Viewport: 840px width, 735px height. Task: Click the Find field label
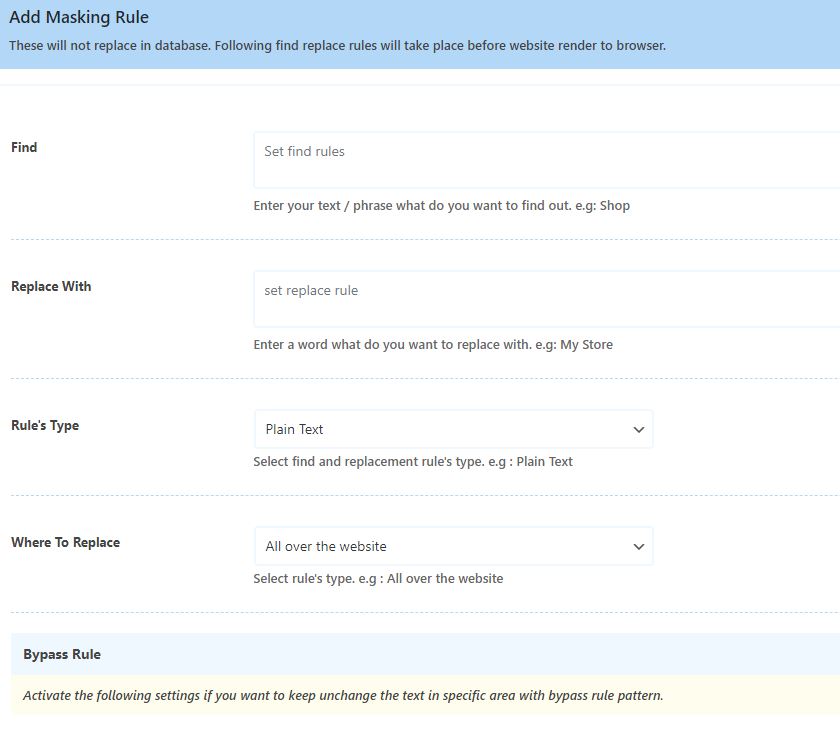point(24,147)
